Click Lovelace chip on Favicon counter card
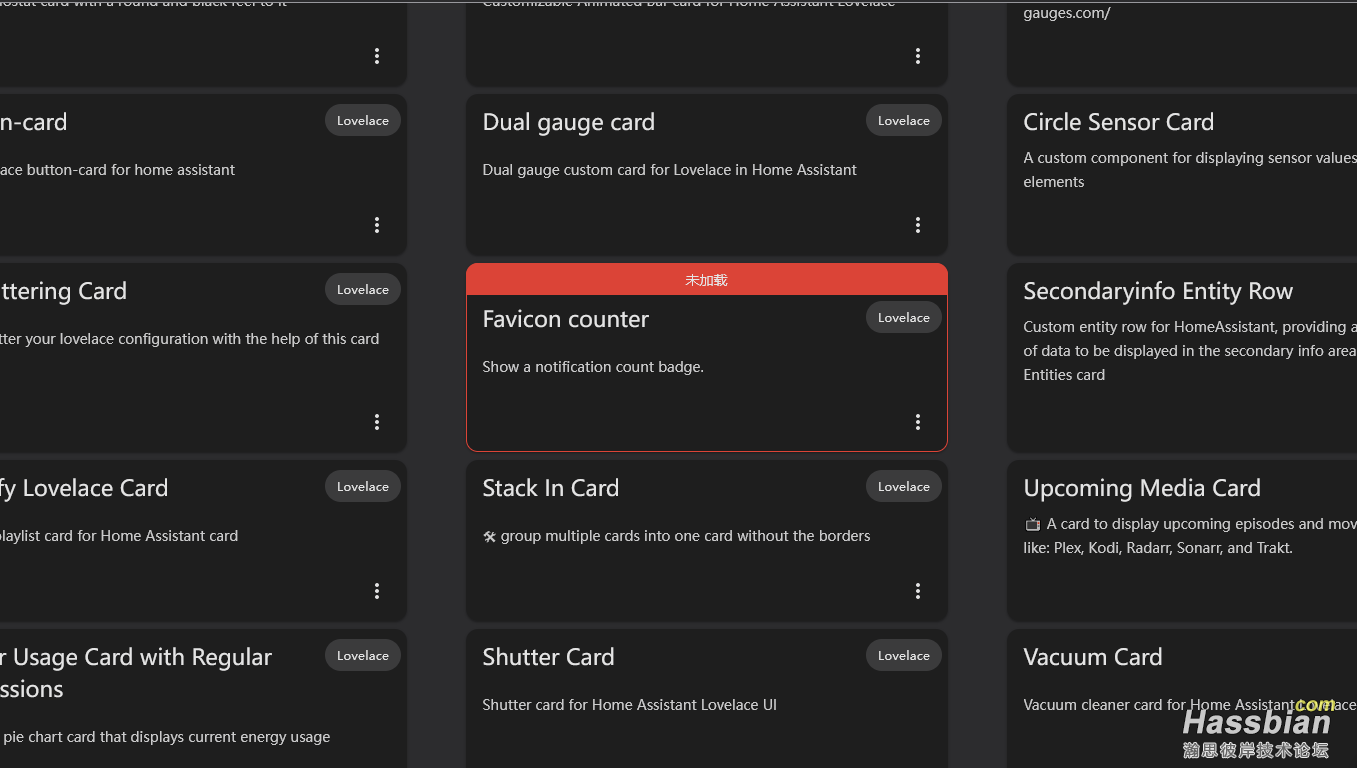This screenshot has width=1357, height=768. click(904, 317)
